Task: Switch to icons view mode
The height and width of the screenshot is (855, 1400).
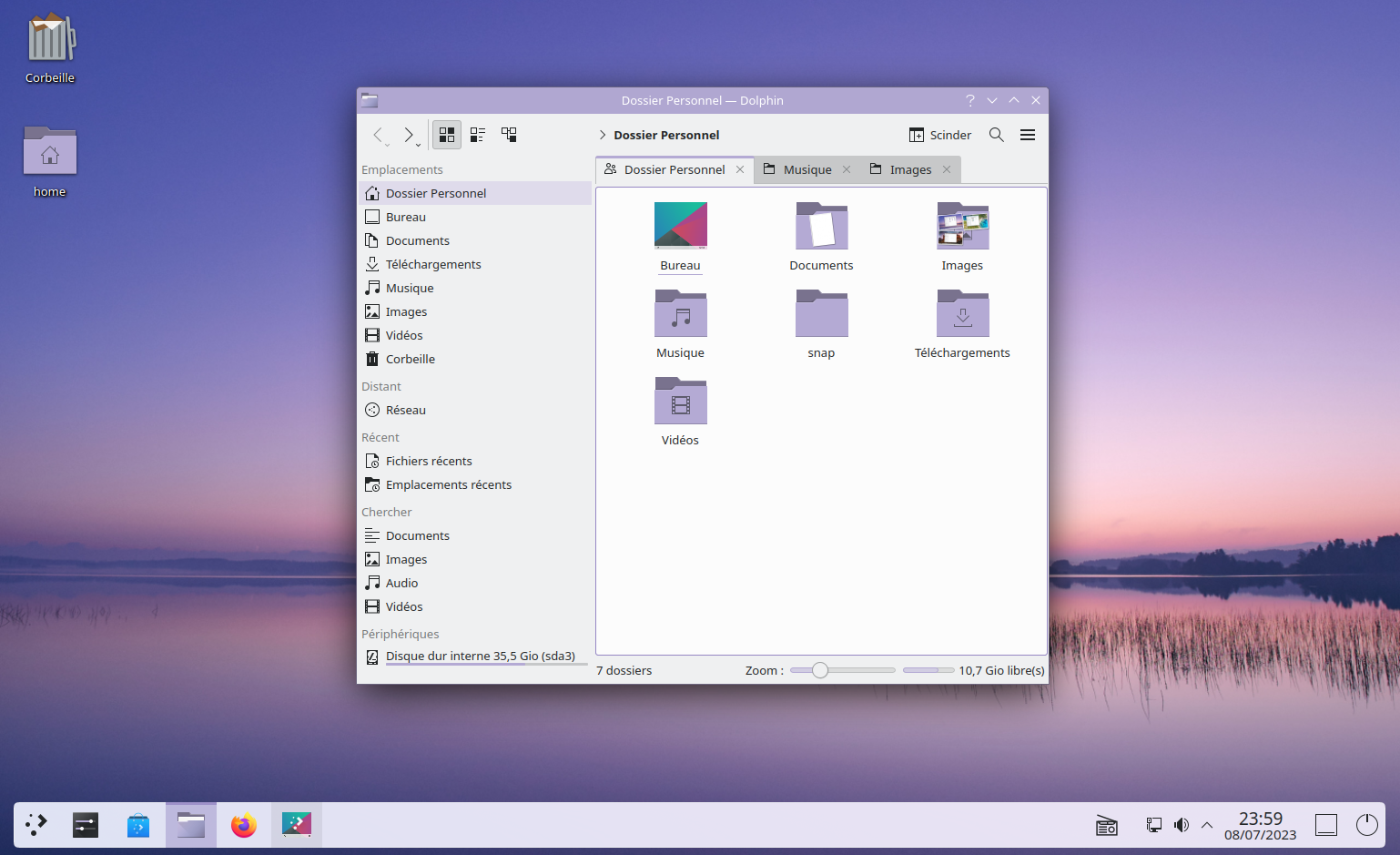Action: click(x=446, y=135)
